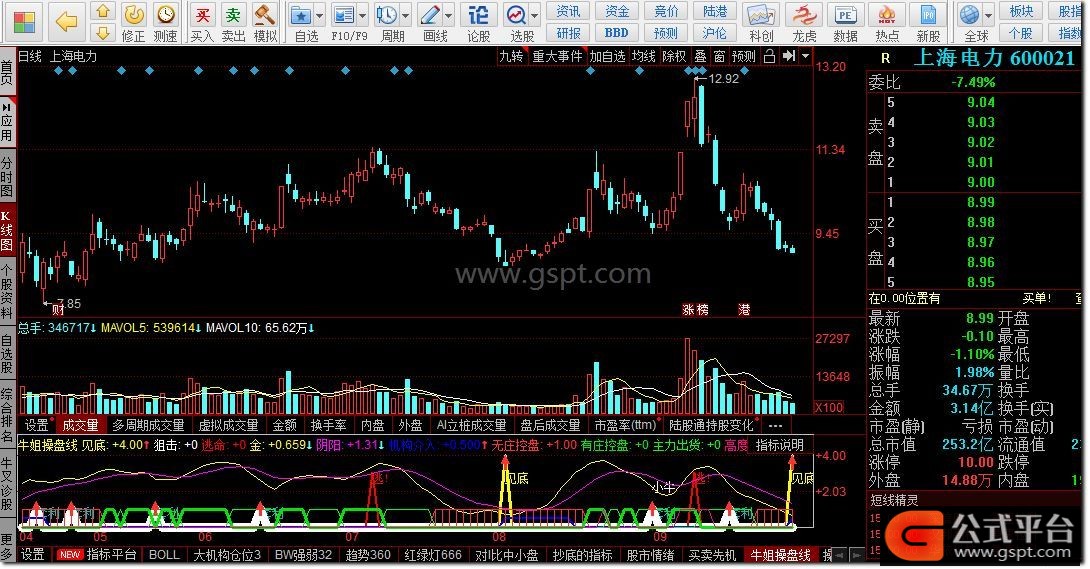Expand dropdown arrow next to 自选
1090x569 pixels.
(319, 15)
